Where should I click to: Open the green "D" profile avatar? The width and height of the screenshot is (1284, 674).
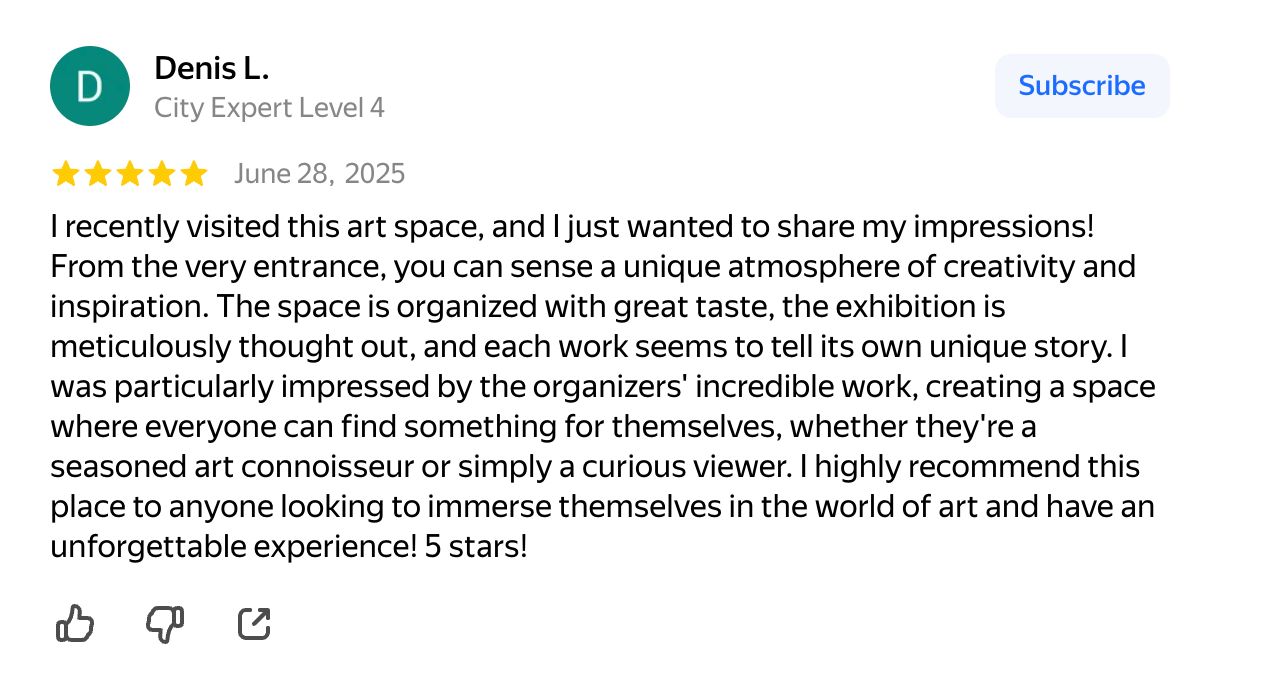pos(90,86)
